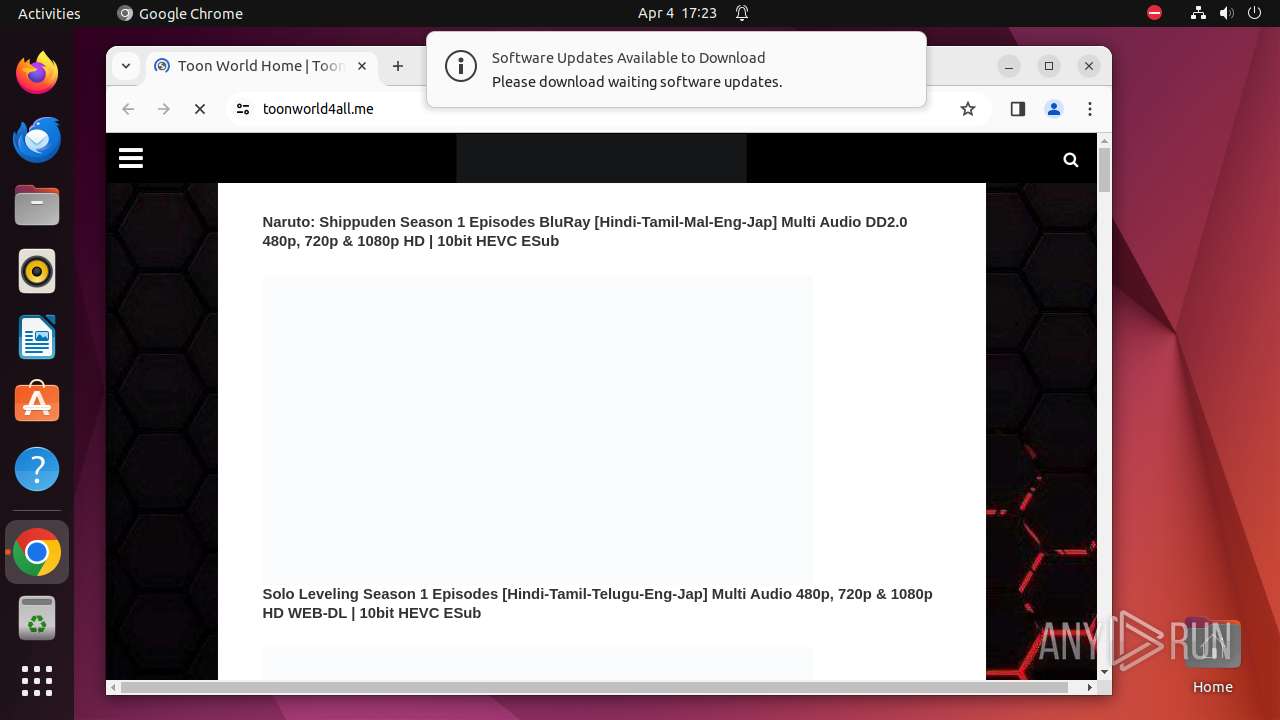Click the website search magnifier icon

pyautogui.click(x=1071, y=160)
